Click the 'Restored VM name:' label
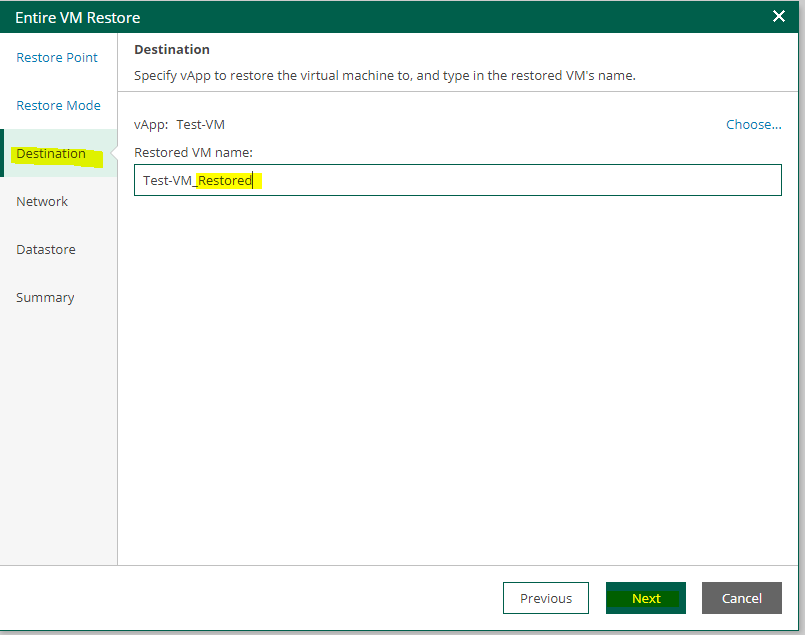 click(193, 153)
